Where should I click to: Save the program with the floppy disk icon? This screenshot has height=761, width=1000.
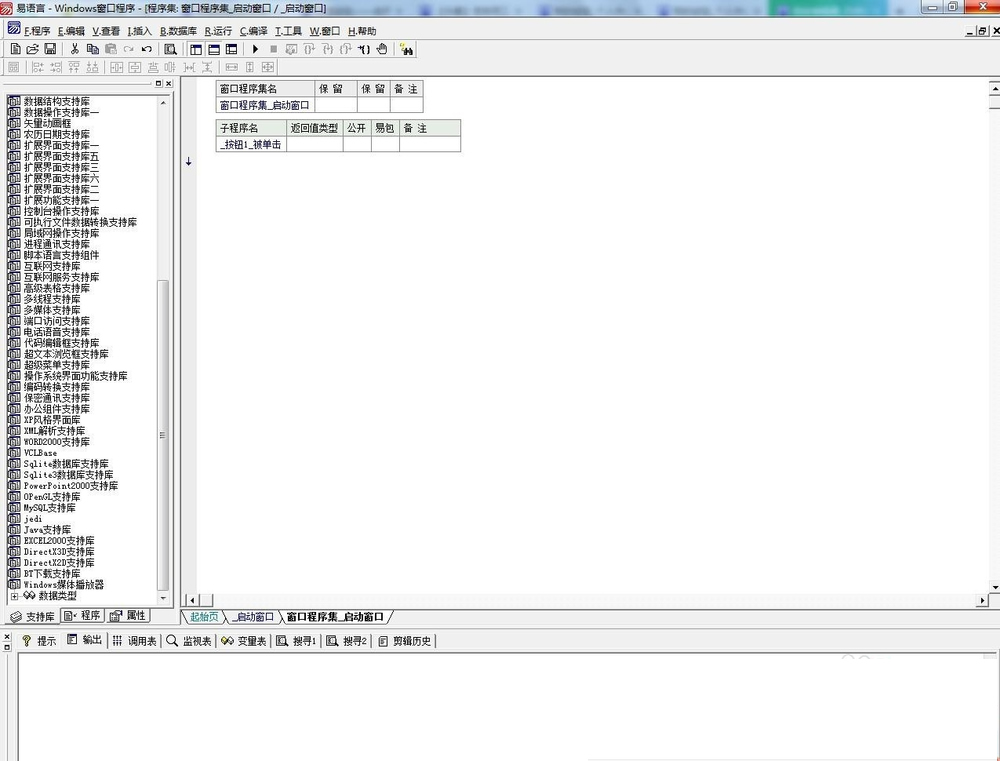tap(50, 49)
